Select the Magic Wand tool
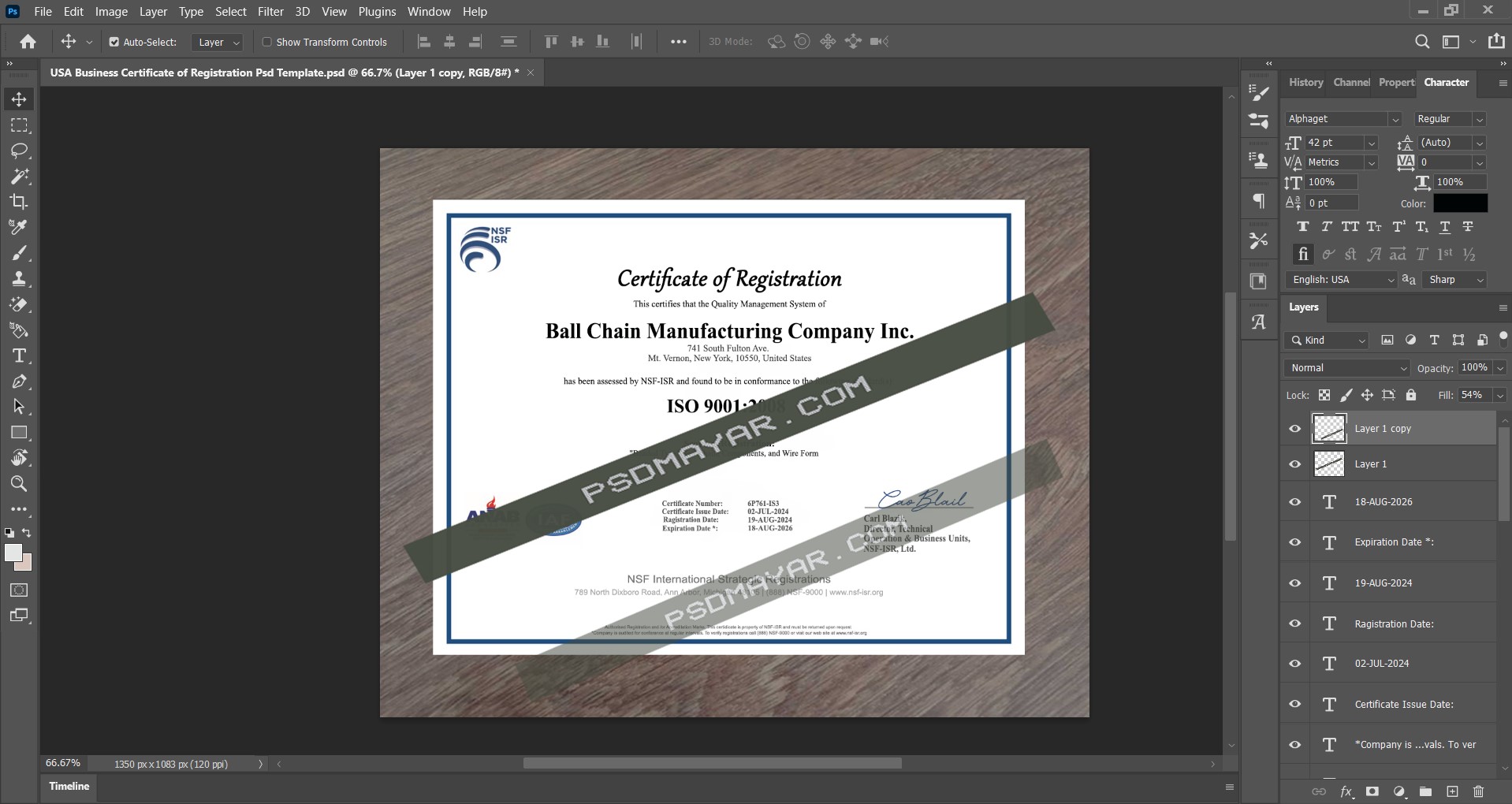Image resolution: width=1512 pixels, height=804 pixels. pos(19,176)
